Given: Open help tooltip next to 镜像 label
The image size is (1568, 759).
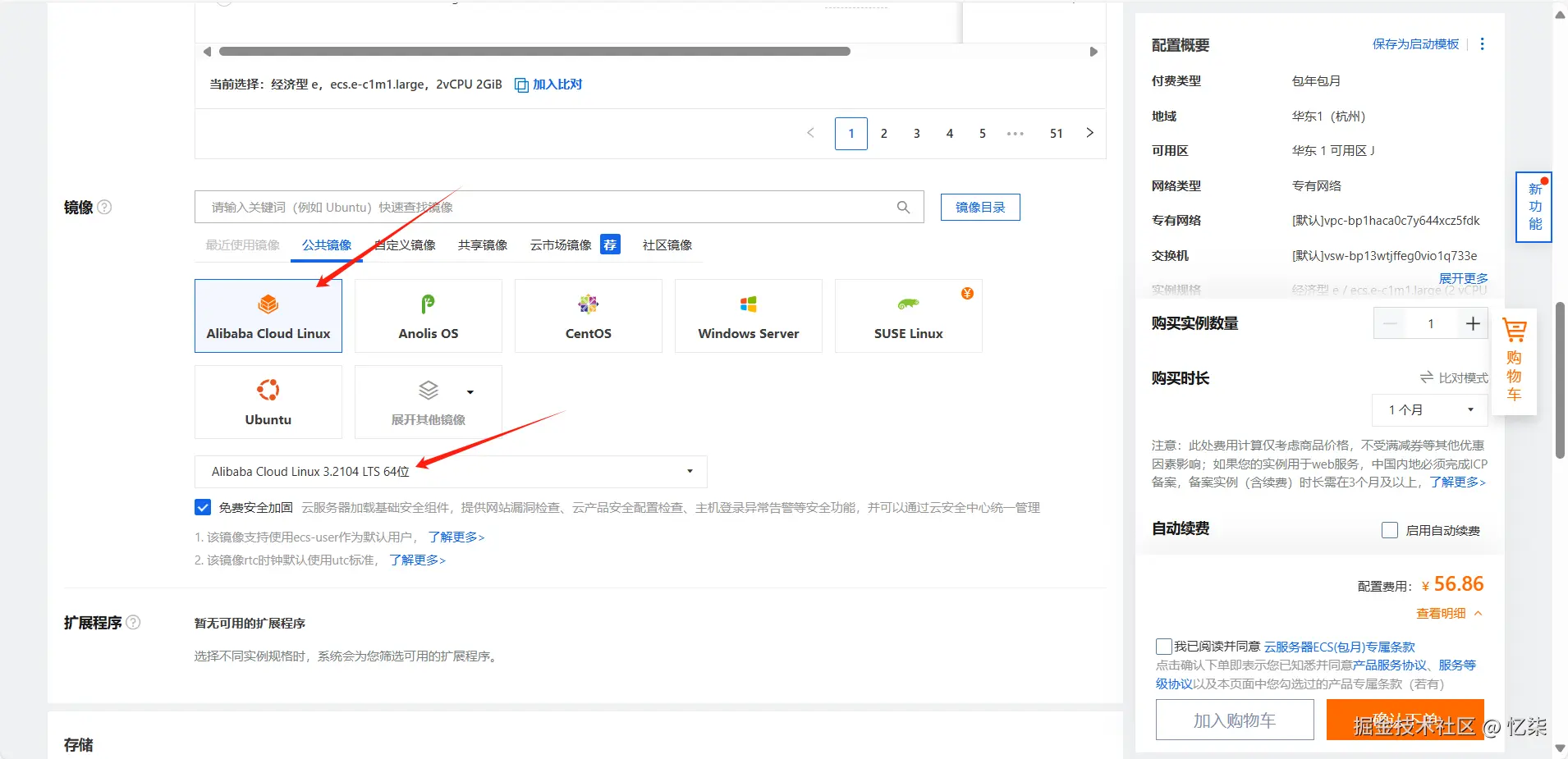Looking at the screenshot, I should click(x=104, y=208).
